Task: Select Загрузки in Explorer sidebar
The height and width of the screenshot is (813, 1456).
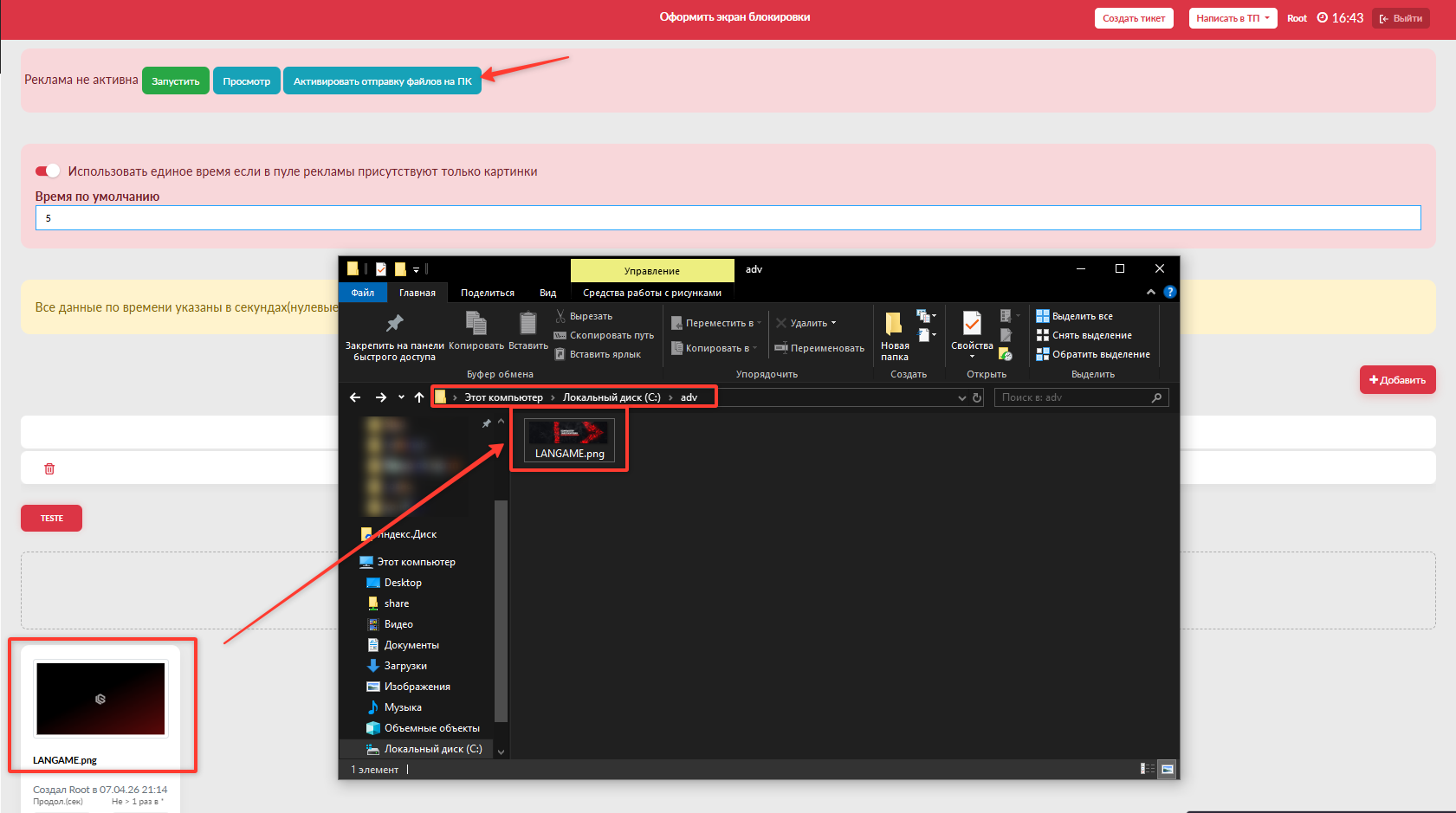Action: tap(397, 666)
